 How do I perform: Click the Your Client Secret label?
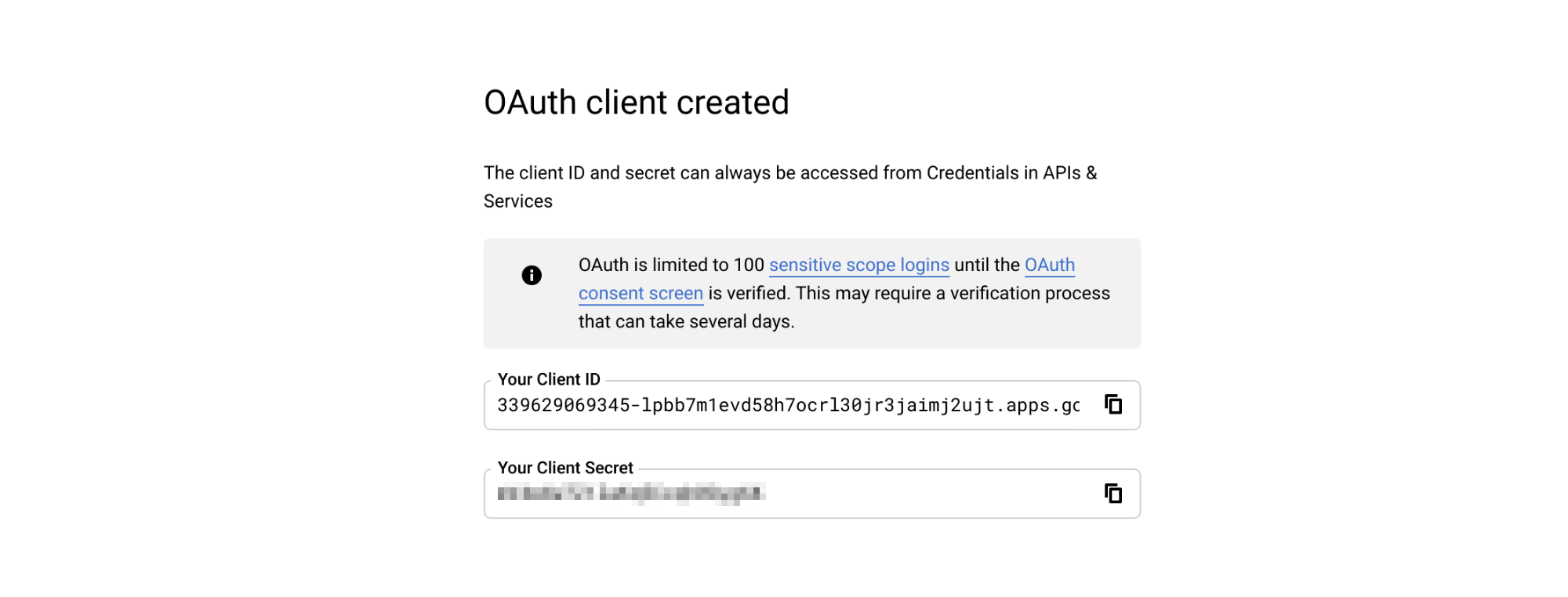click(565, 468)
